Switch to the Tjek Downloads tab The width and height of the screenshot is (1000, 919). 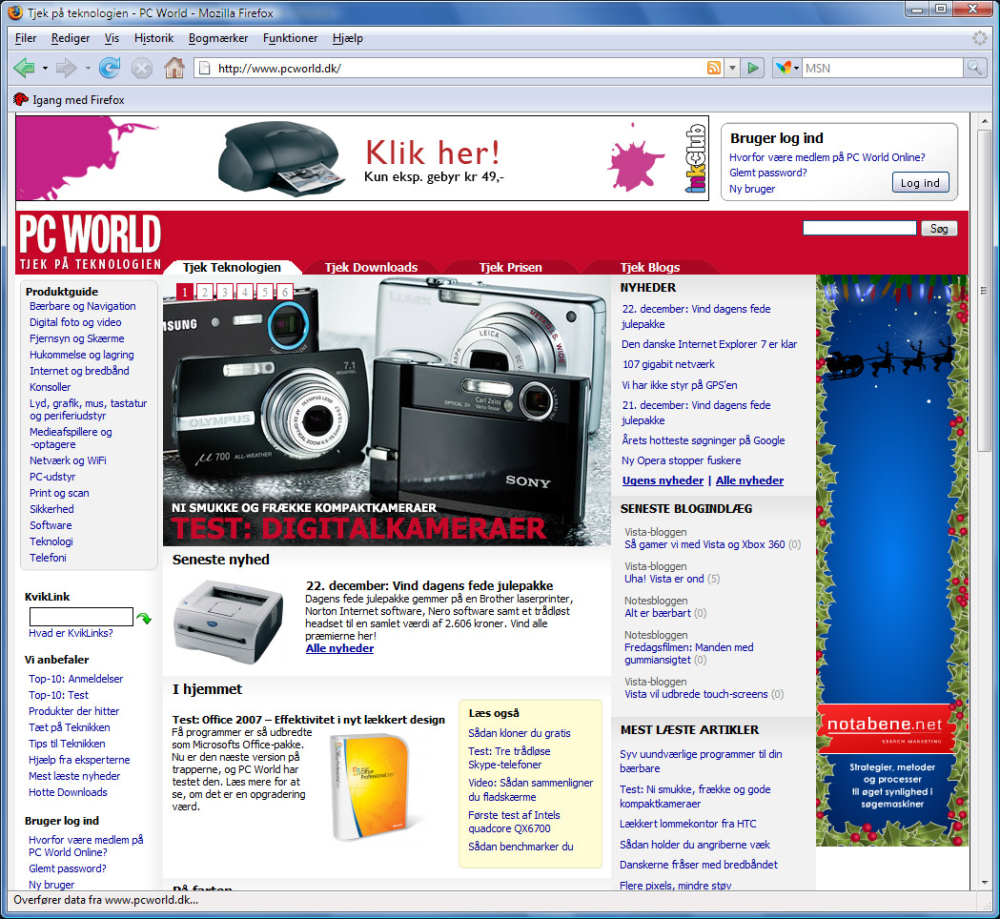pos(371,267)
